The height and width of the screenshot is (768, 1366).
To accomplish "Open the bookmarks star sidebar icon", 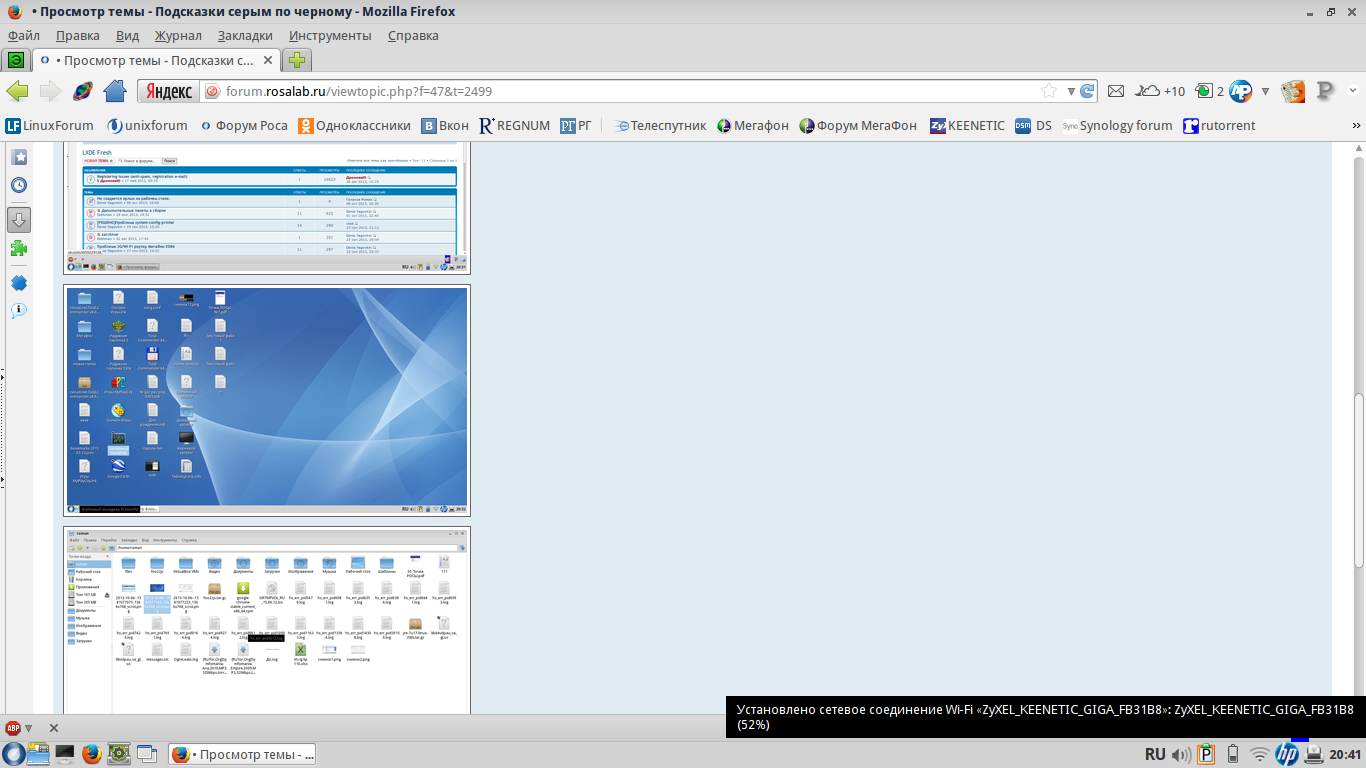I will [19, 157].
